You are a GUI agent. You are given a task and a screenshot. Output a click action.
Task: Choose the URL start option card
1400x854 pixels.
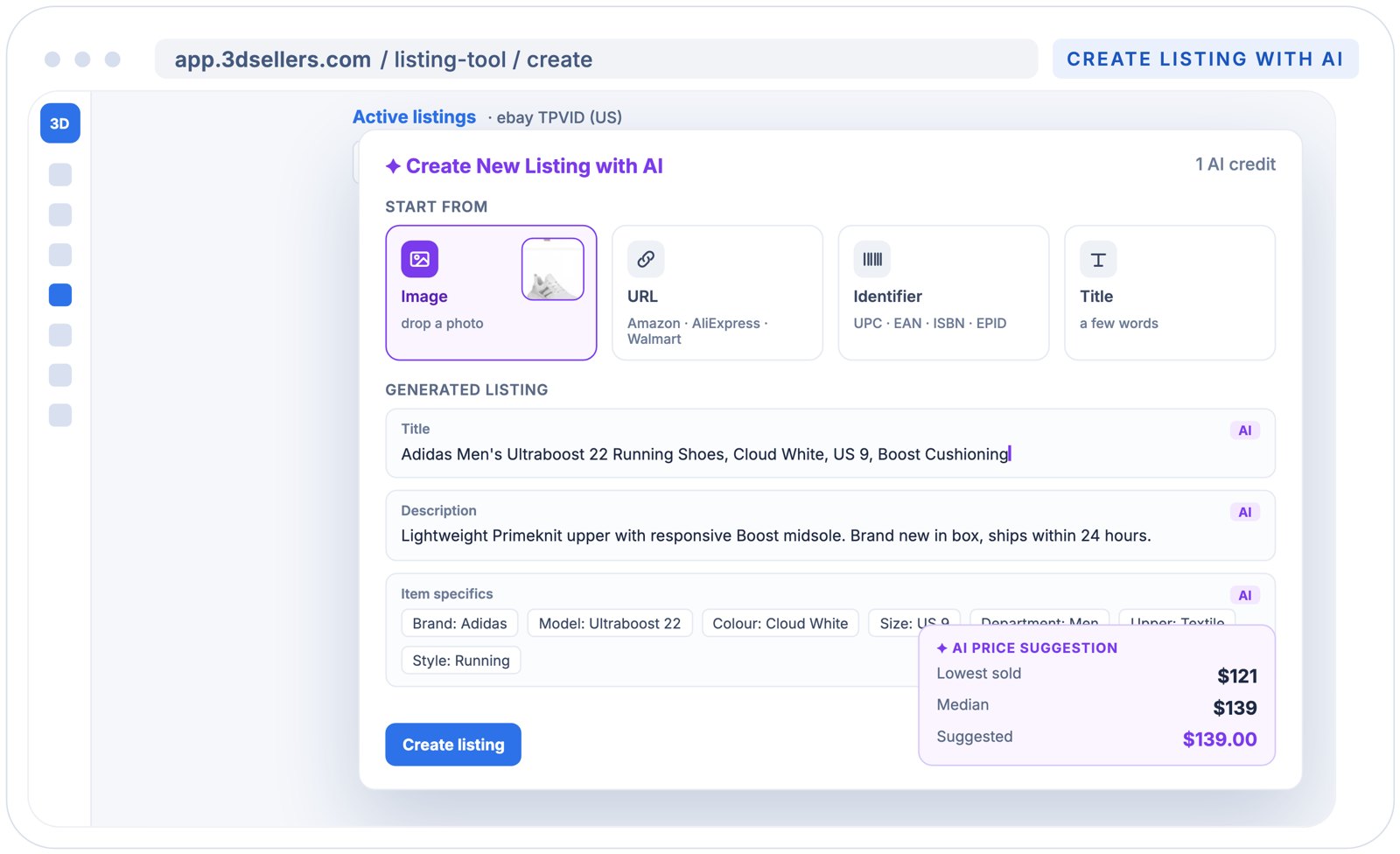click(x=717, y=293)
